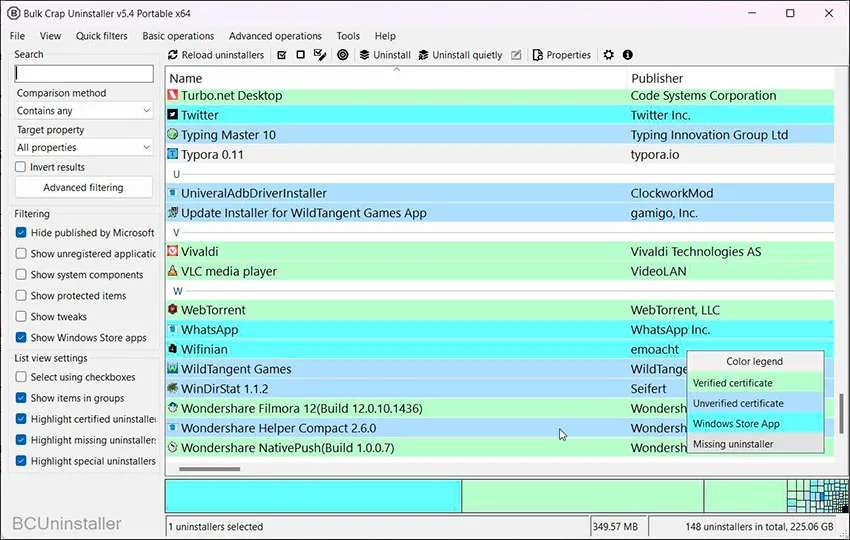Click the Unverified certificate legend swatch
Screen dimensions: 850x540
[755, 403]
